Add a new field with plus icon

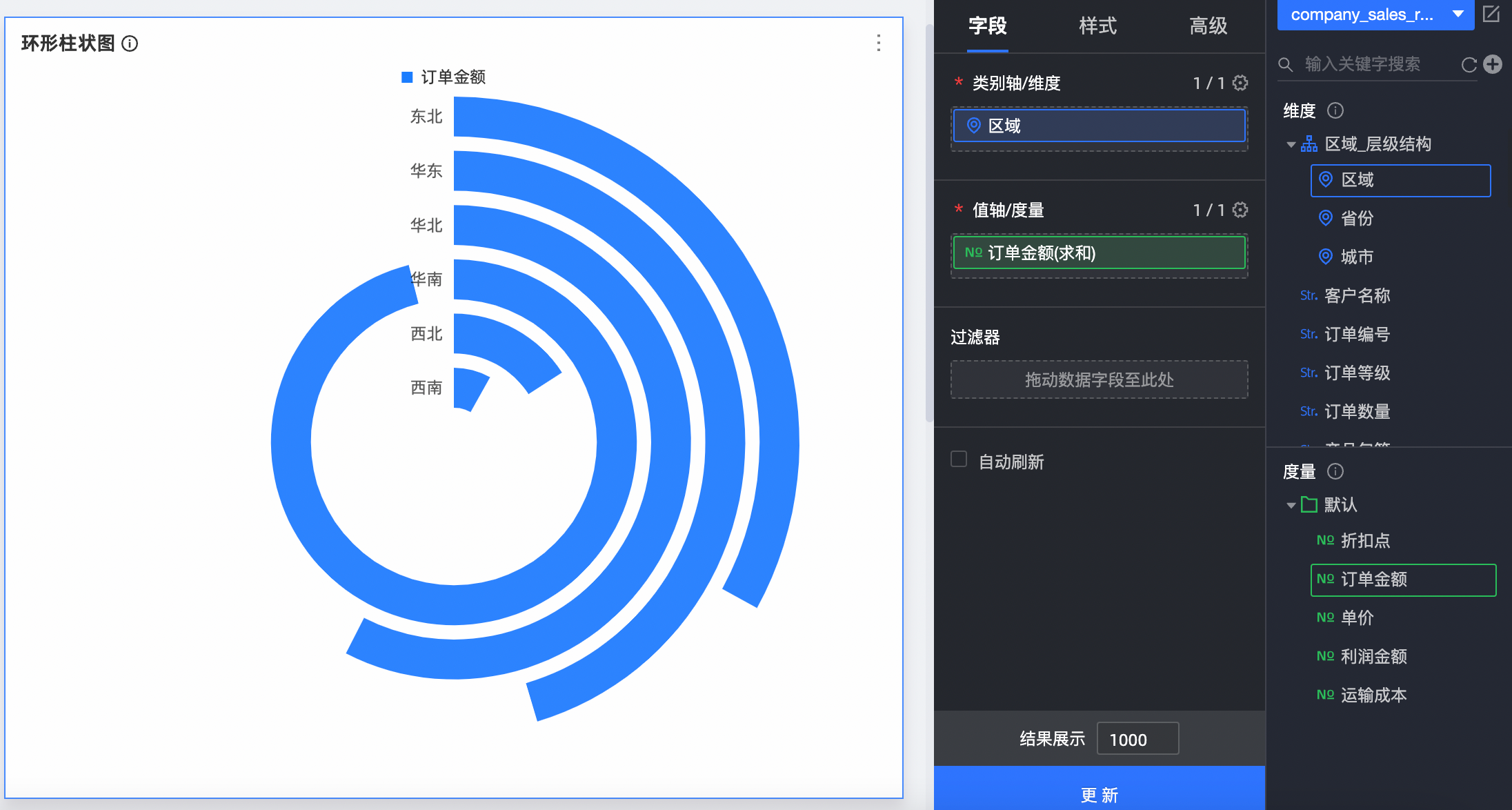tap(1493, 64)
